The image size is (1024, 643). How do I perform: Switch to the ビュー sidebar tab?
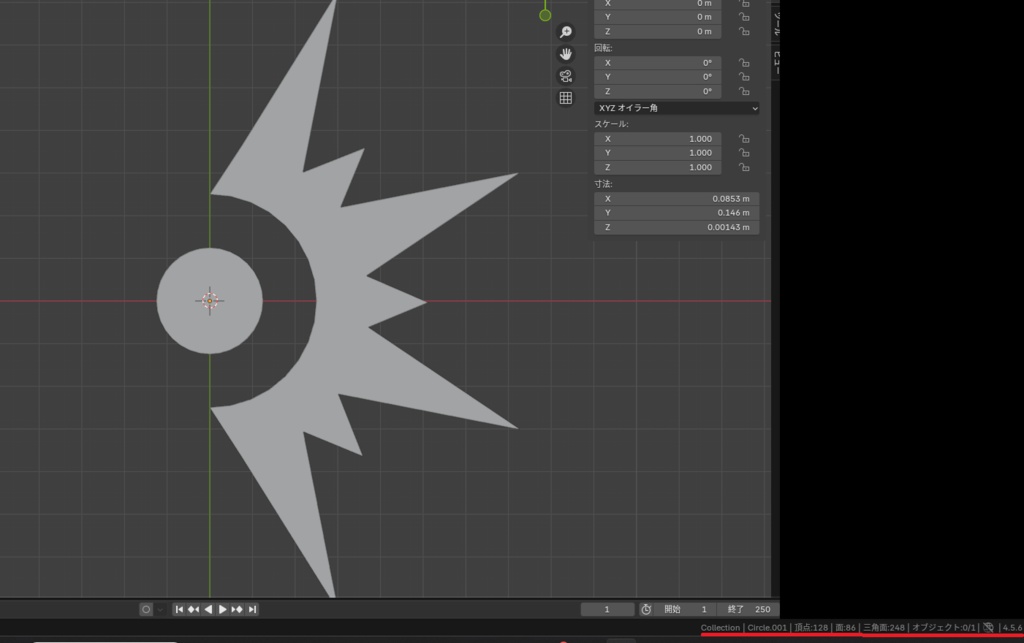776,63
